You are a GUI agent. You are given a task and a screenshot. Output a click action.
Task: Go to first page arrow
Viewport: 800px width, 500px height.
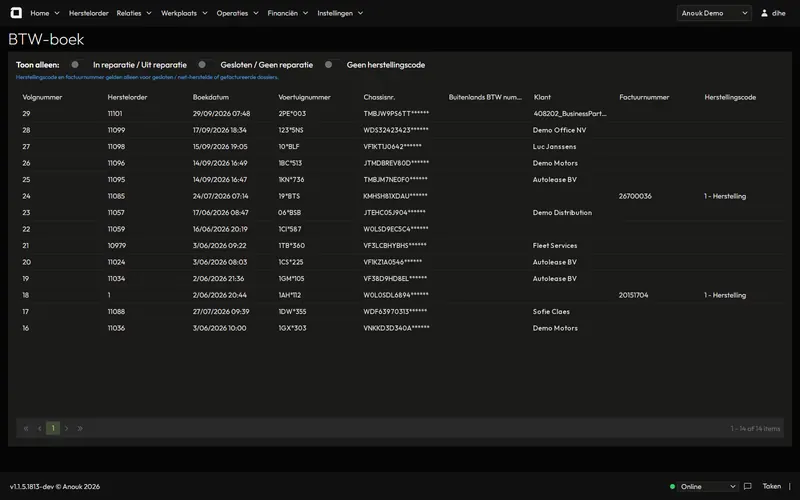26,429
